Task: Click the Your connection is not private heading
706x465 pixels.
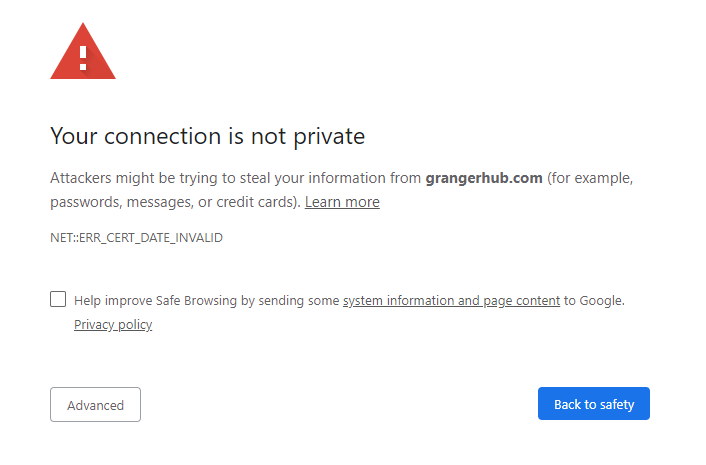Action: (207, 135)
